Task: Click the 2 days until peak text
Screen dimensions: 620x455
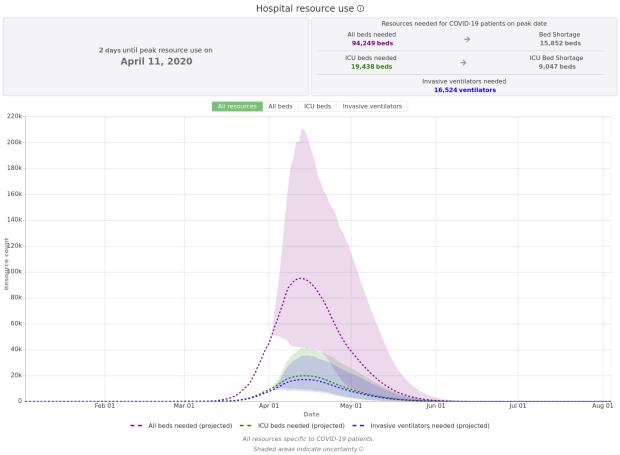Action: point(156,50)
